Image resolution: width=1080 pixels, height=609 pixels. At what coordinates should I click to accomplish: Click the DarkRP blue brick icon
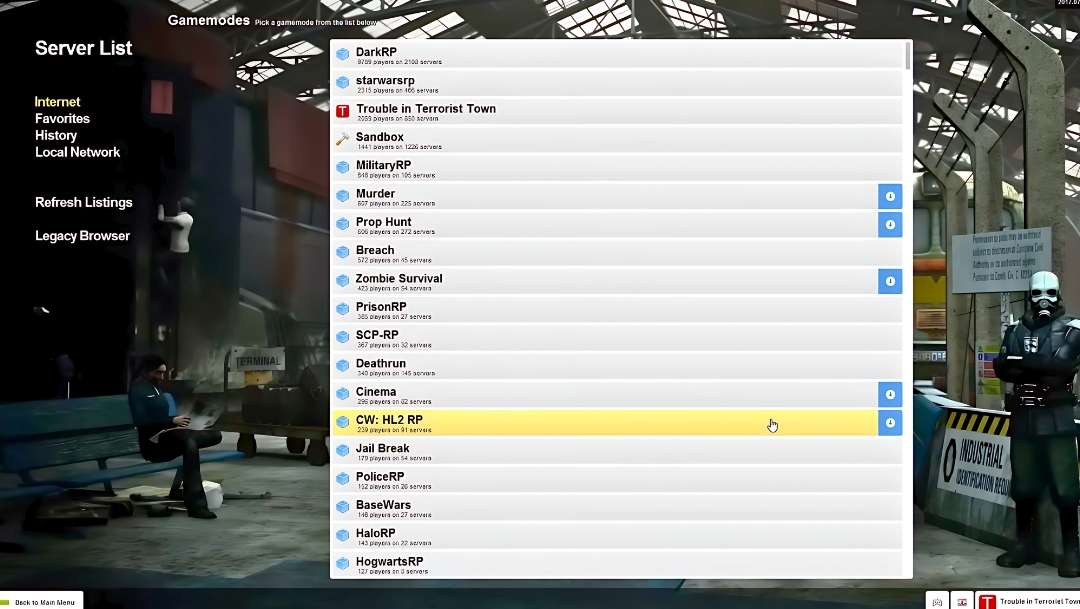(342, 53)
